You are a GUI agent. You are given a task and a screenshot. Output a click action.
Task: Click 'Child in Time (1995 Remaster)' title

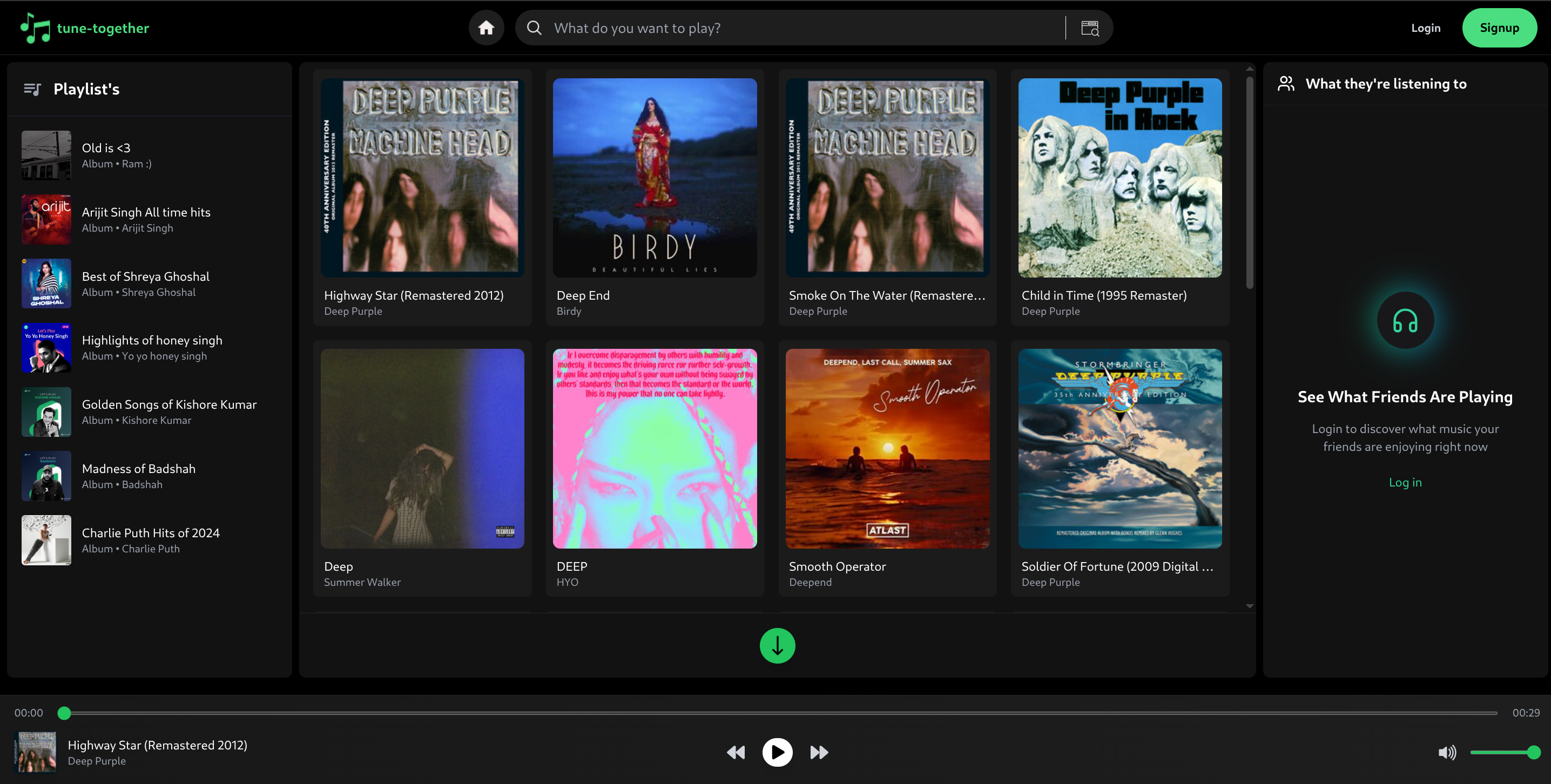pos(1104,296)
